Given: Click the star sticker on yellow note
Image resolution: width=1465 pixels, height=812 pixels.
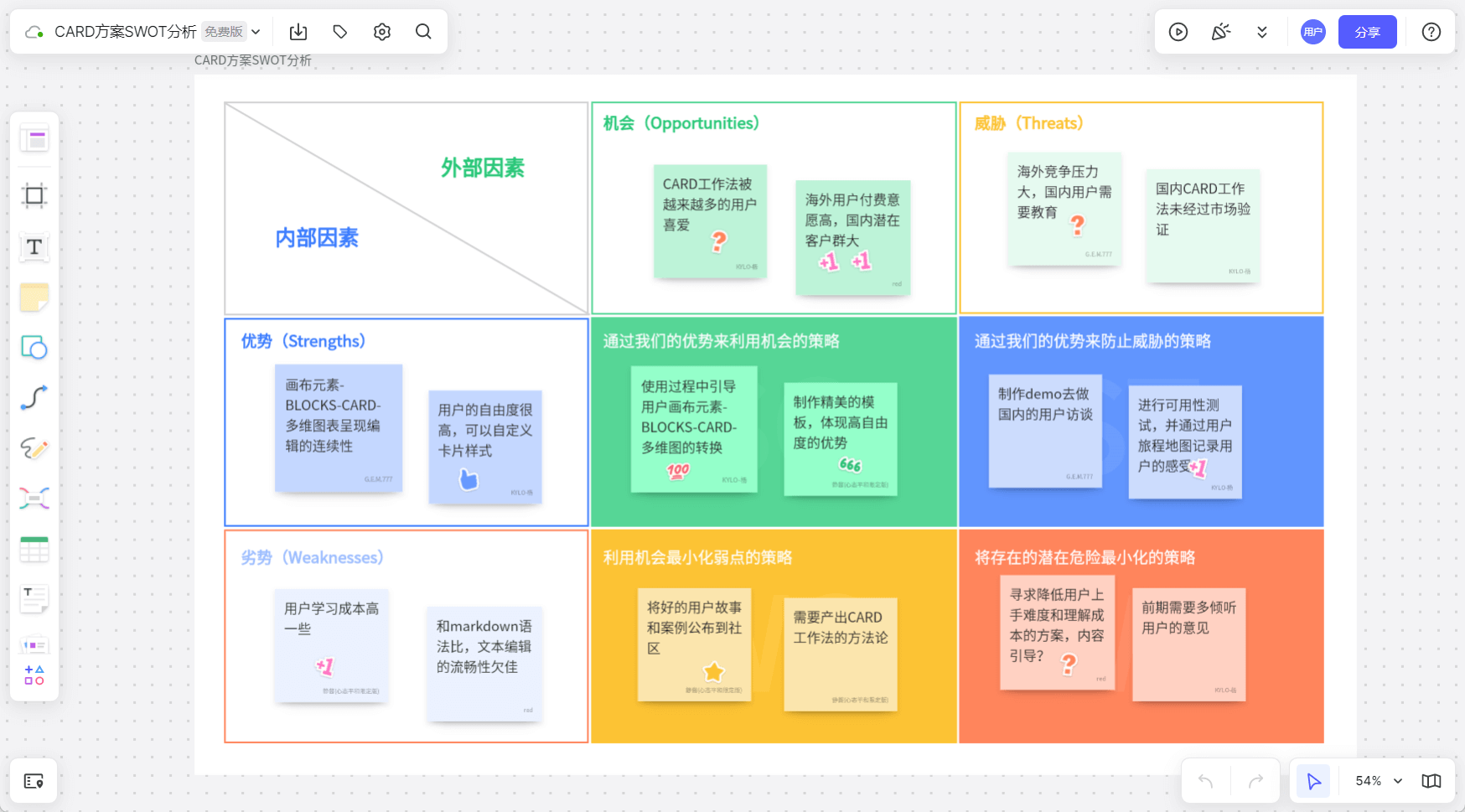Looking at the screenshot, I should point(714,672).
